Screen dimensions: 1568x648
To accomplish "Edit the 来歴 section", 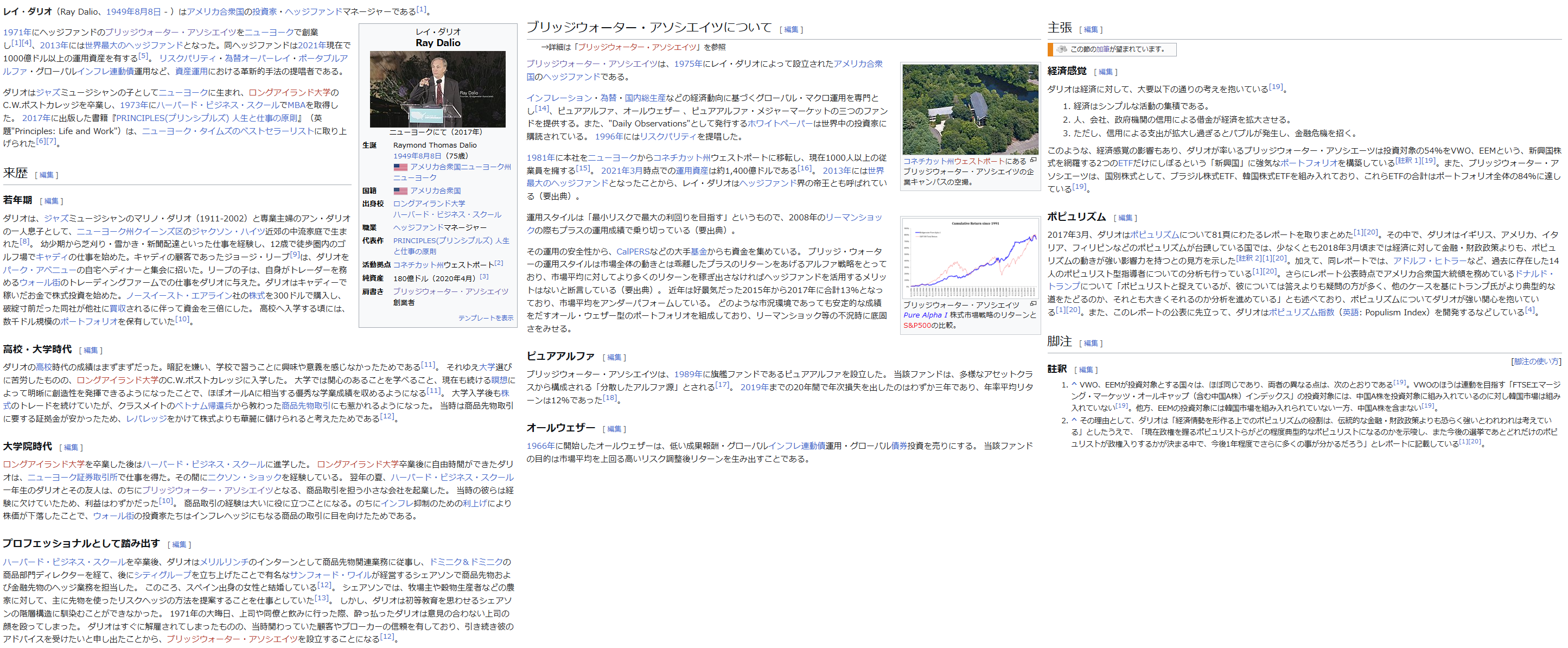I will pyautogui.click(x=46, y=175).
